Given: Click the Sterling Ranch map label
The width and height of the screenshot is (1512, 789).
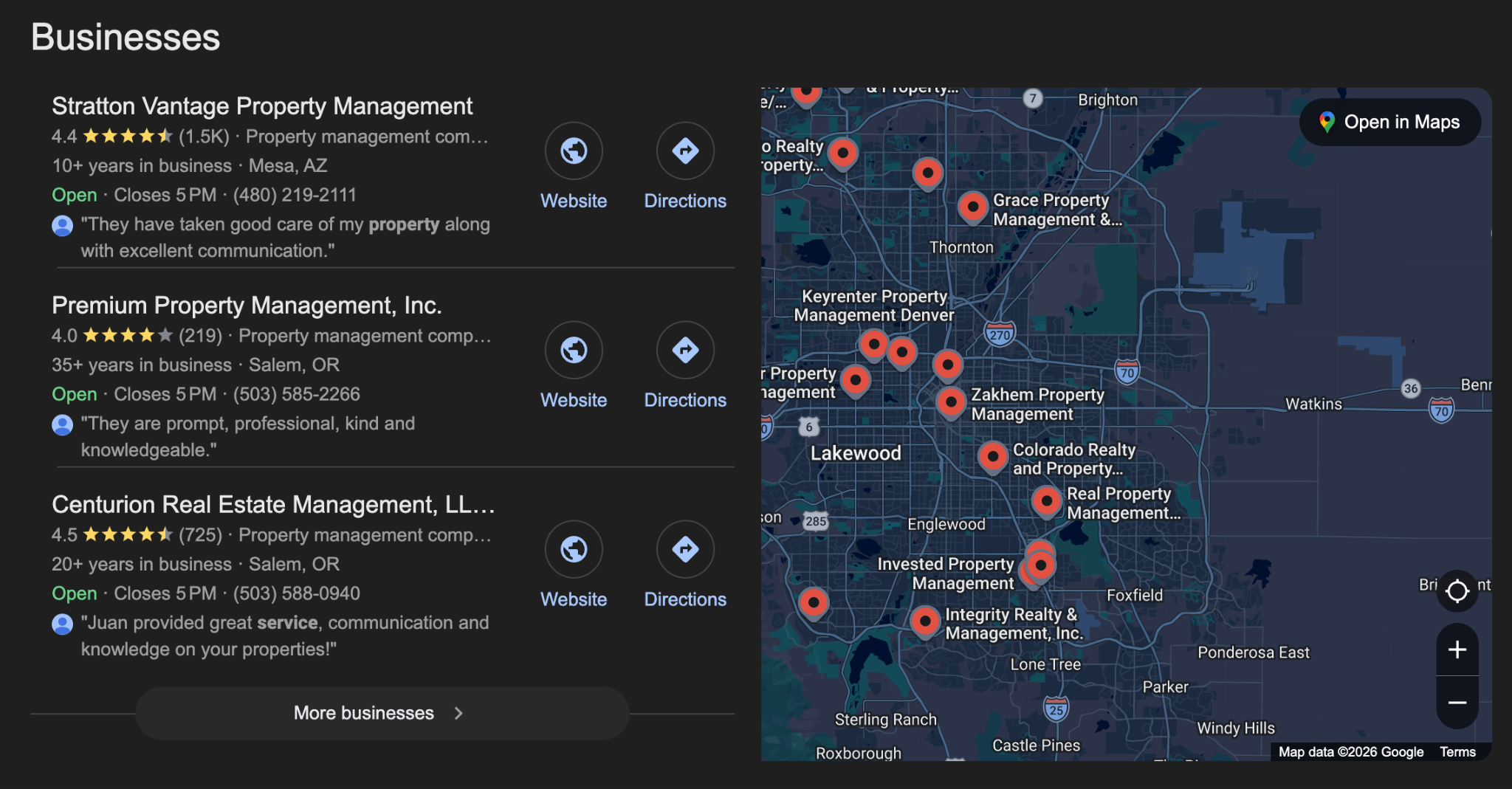Looking at the screenshot, I should point(885,720).
